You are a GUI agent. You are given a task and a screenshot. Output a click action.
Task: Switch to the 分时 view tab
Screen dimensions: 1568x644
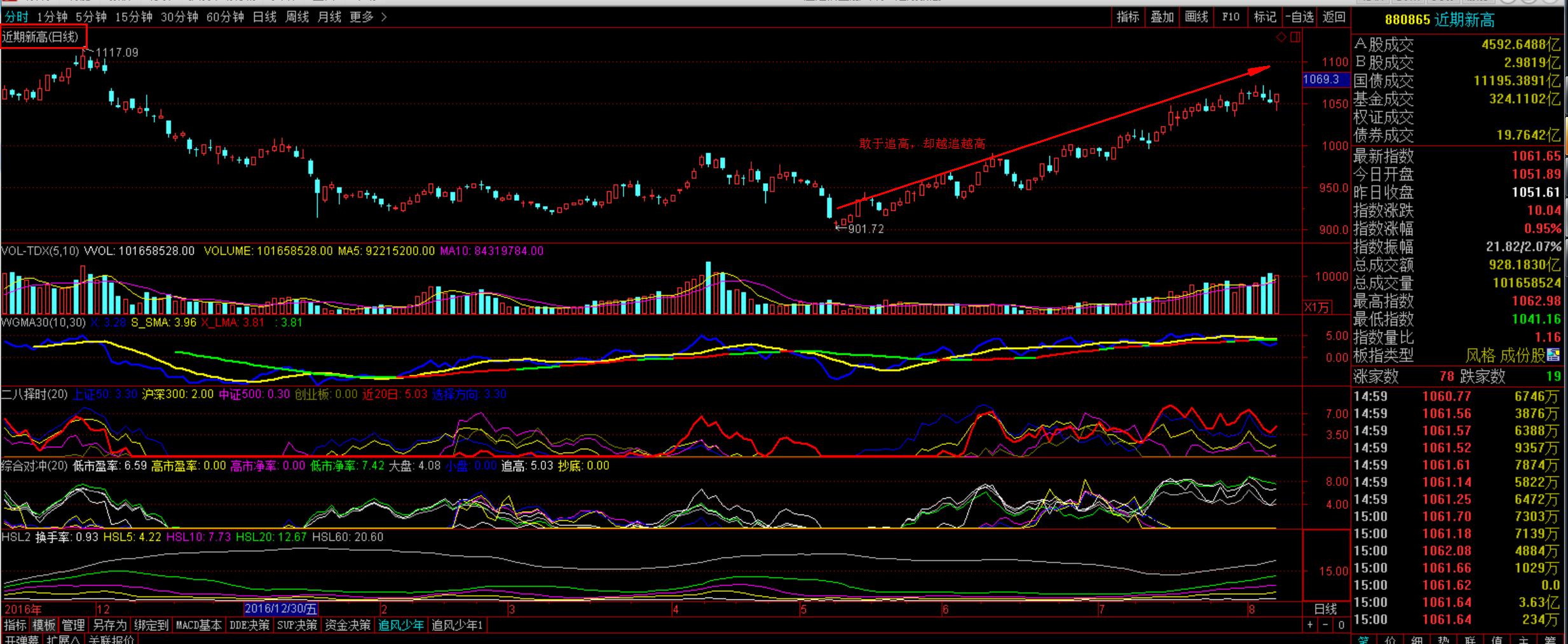point(17,17)
